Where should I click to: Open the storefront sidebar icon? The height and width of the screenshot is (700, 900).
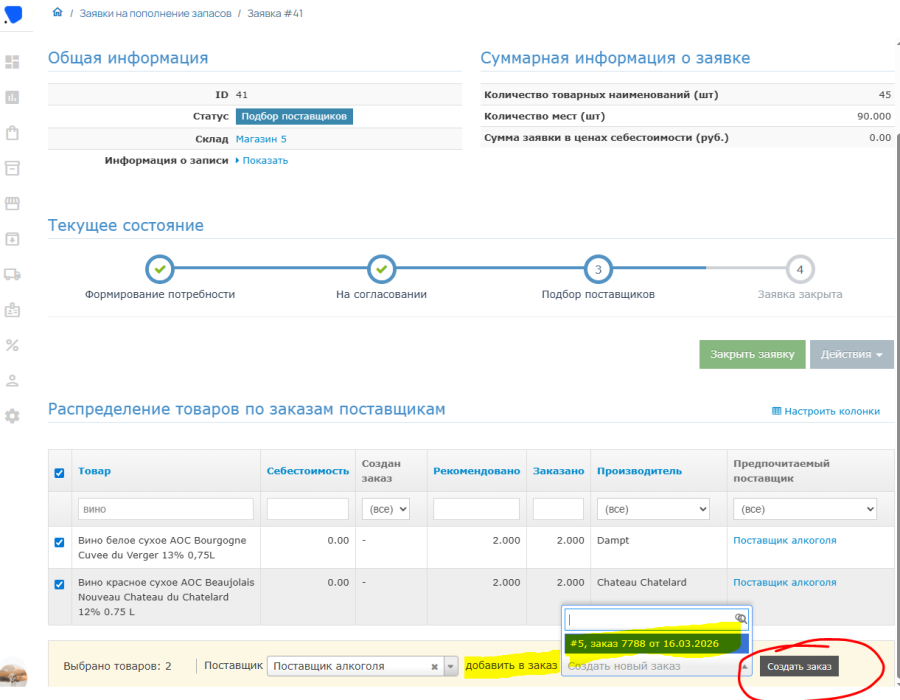coord(12,204)
